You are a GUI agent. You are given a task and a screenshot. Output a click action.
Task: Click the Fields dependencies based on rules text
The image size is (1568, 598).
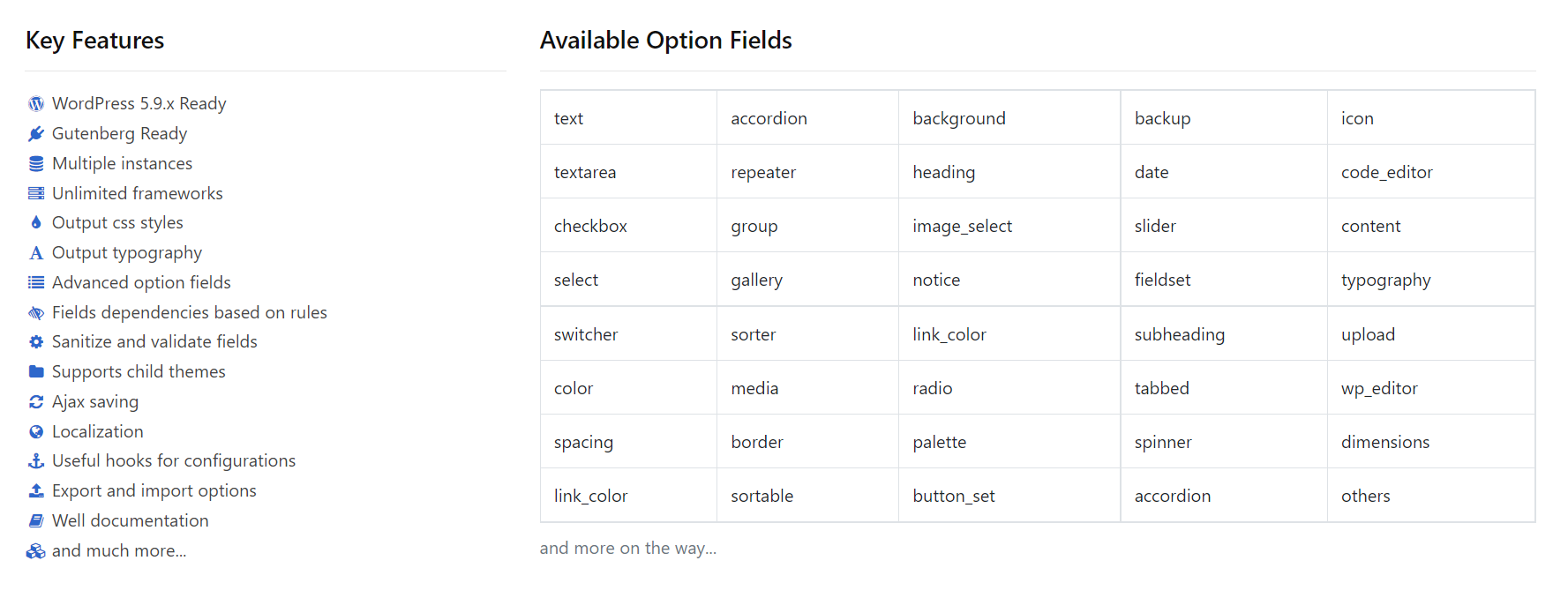[x=189, y=313]
